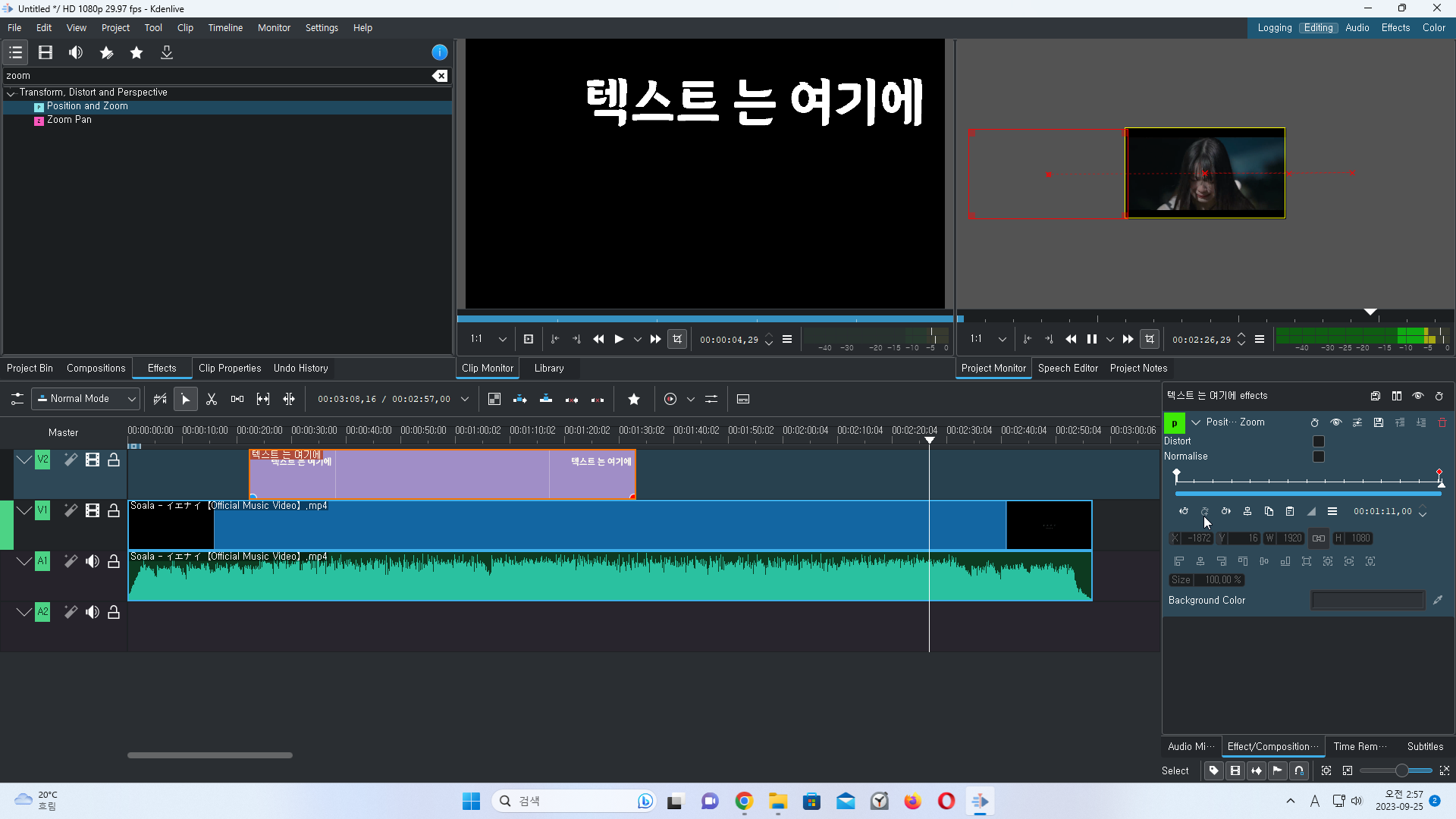Show video effects category icon
The image size is (1456, 819).
(x=45, y=52)
